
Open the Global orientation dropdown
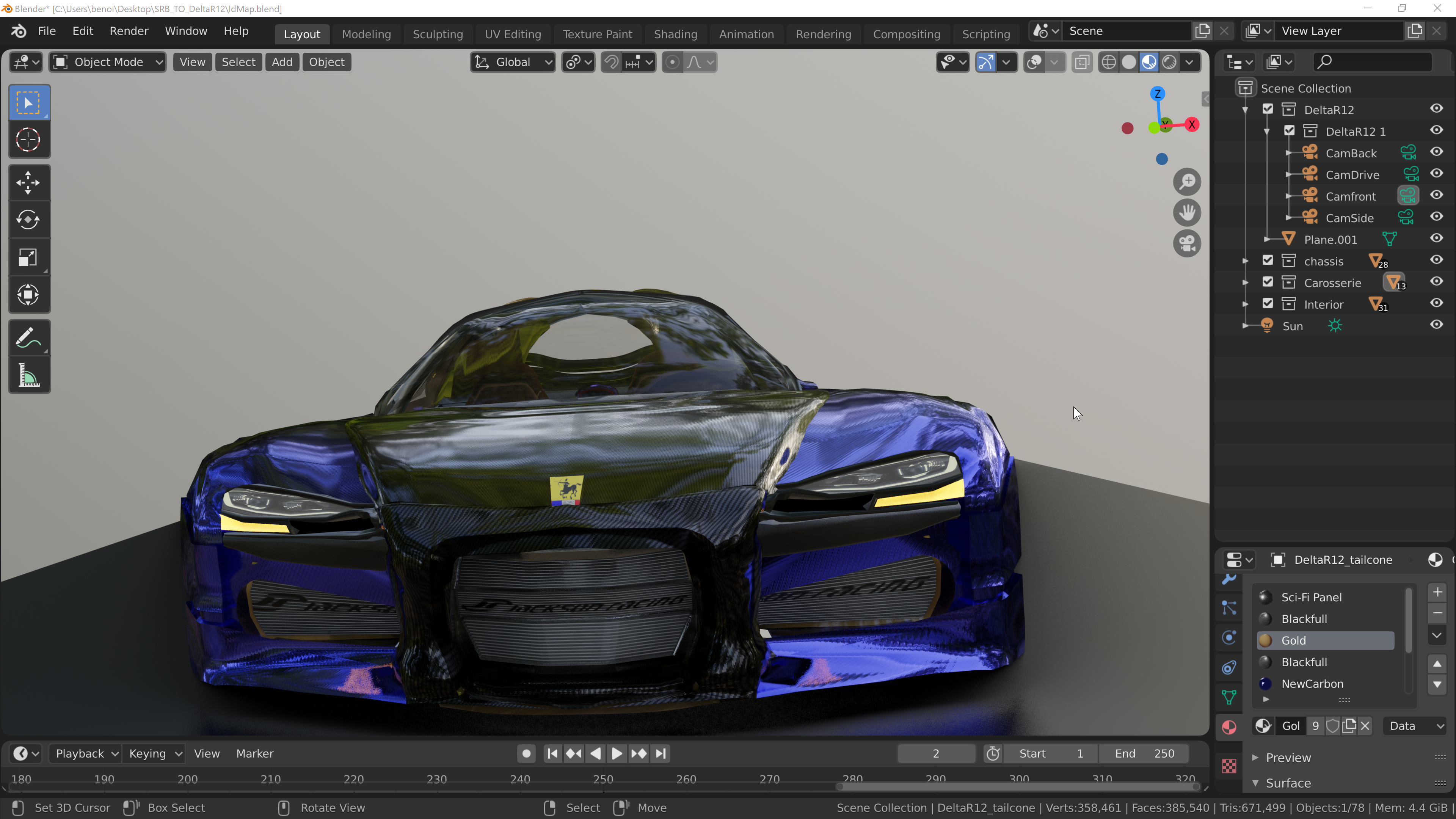(513, 62)
